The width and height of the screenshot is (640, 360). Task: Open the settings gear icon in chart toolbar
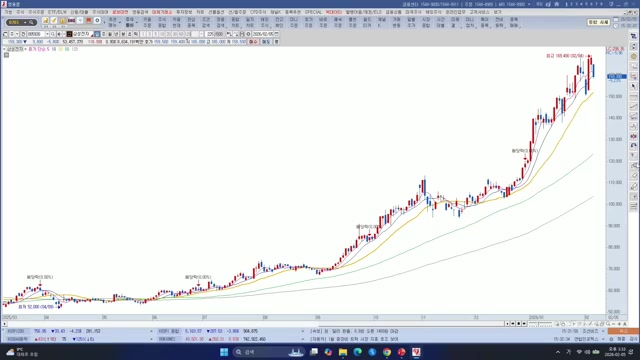pos(248,34)
